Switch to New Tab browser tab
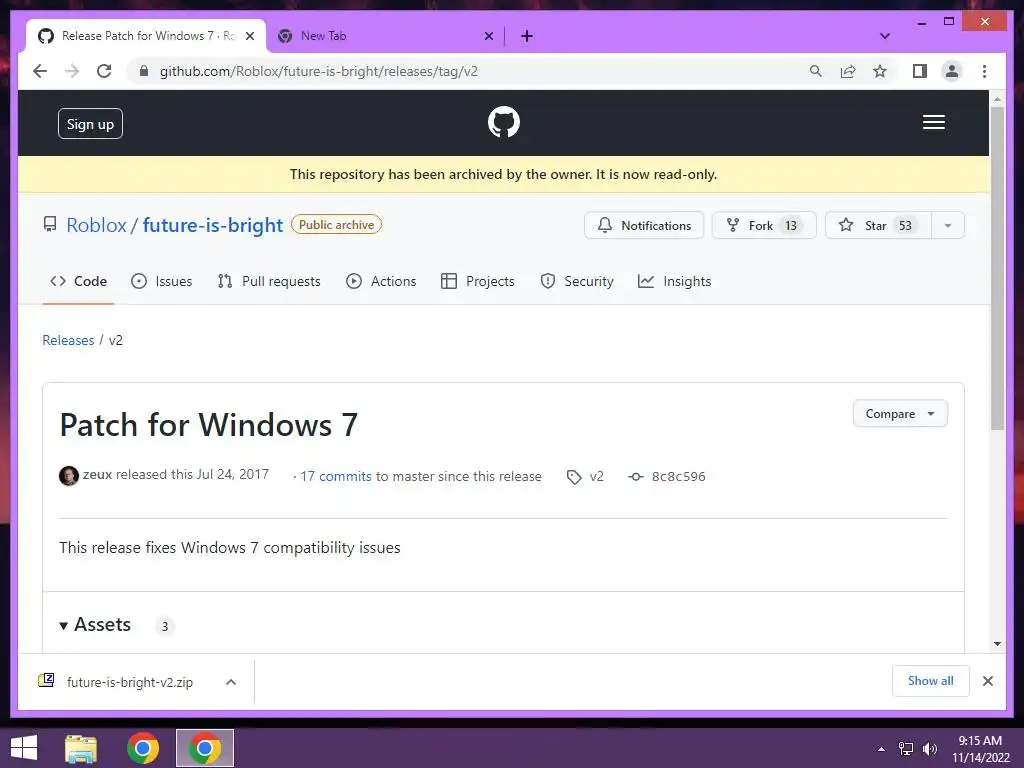The width and height of the screenshot is (1024, 768). click(385, 36)
